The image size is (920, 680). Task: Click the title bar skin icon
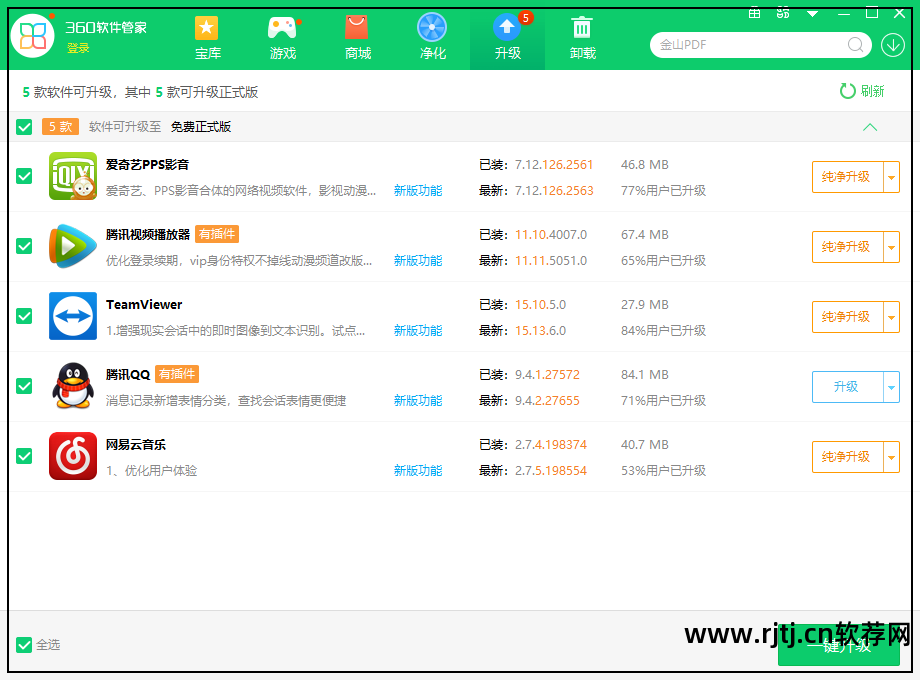point(783,12)
